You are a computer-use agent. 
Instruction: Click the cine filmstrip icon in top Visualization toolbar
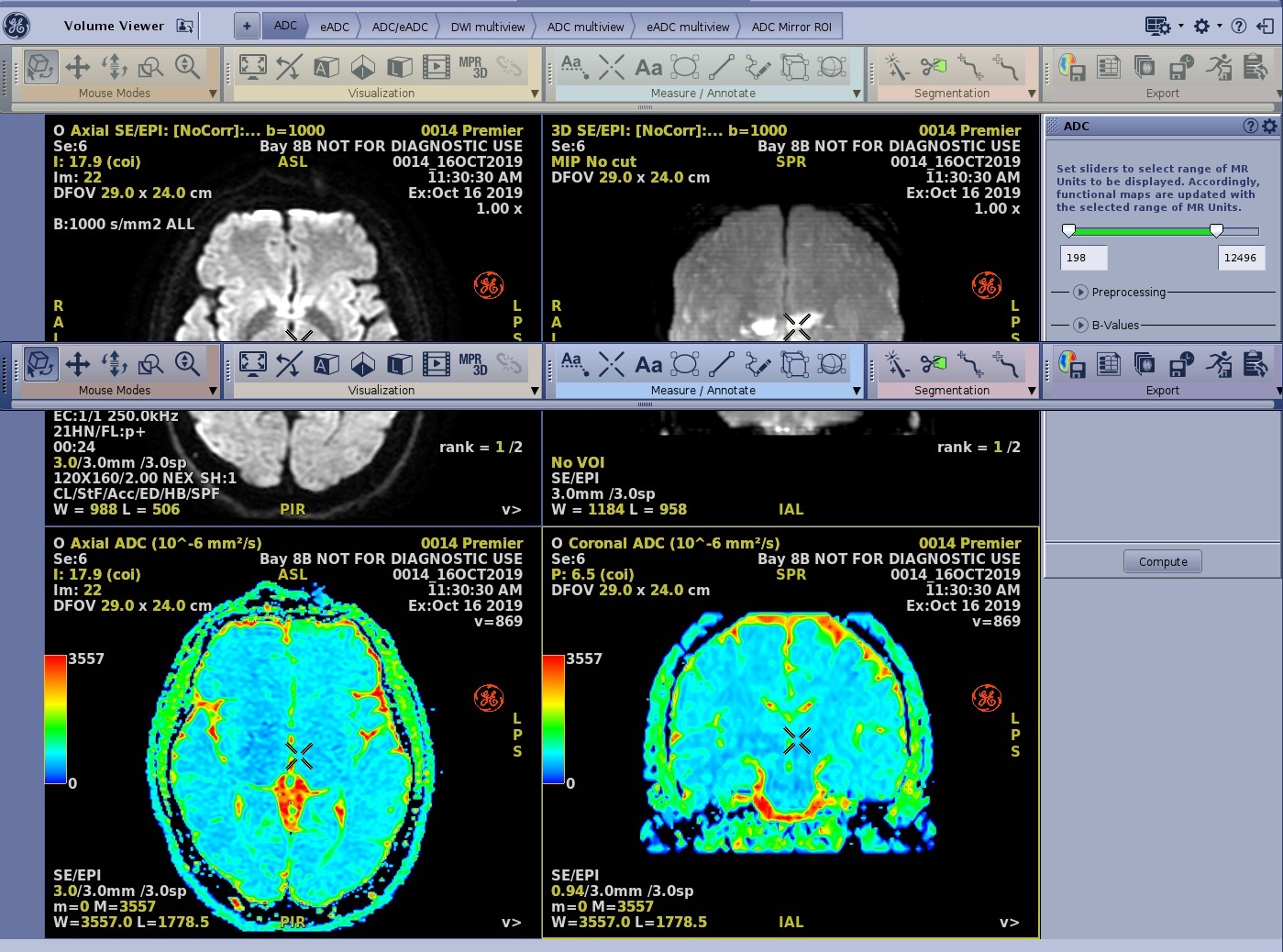point(436,67)
